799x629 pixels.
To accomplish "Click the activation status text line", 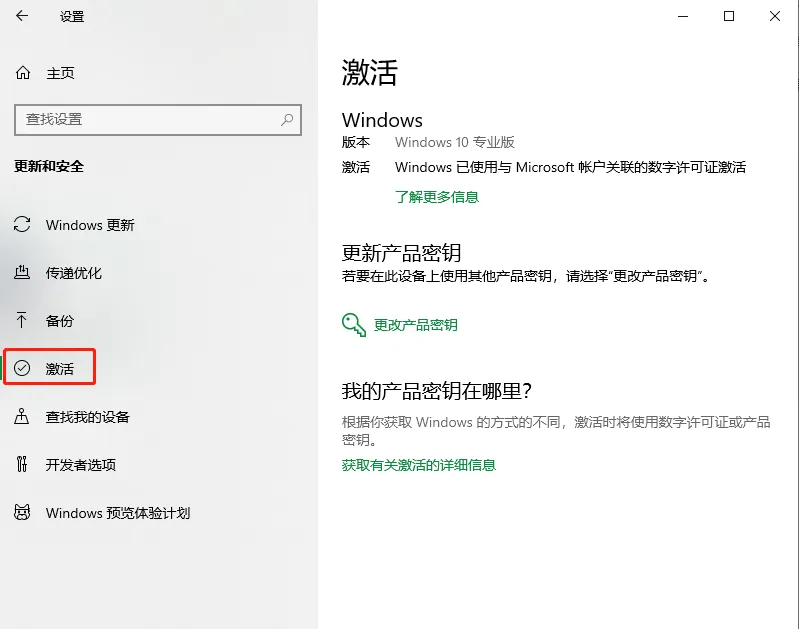I will tap(570, 167).
